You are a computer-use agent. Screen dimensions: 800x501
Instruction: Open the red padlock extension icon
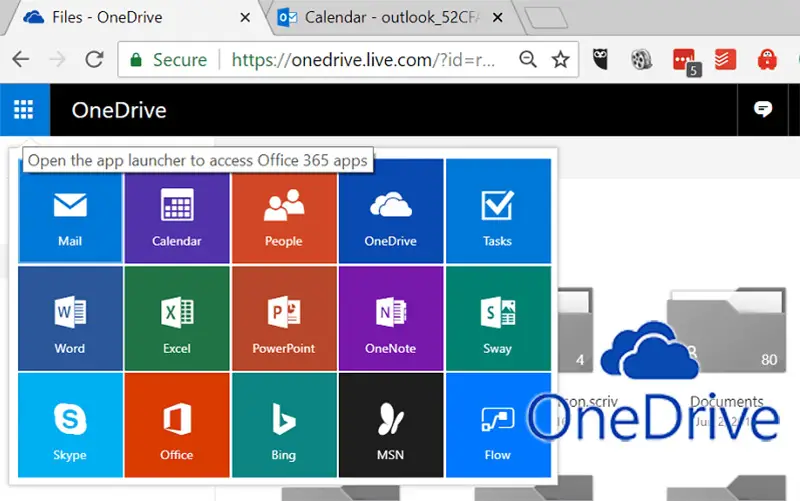point(767,59)
